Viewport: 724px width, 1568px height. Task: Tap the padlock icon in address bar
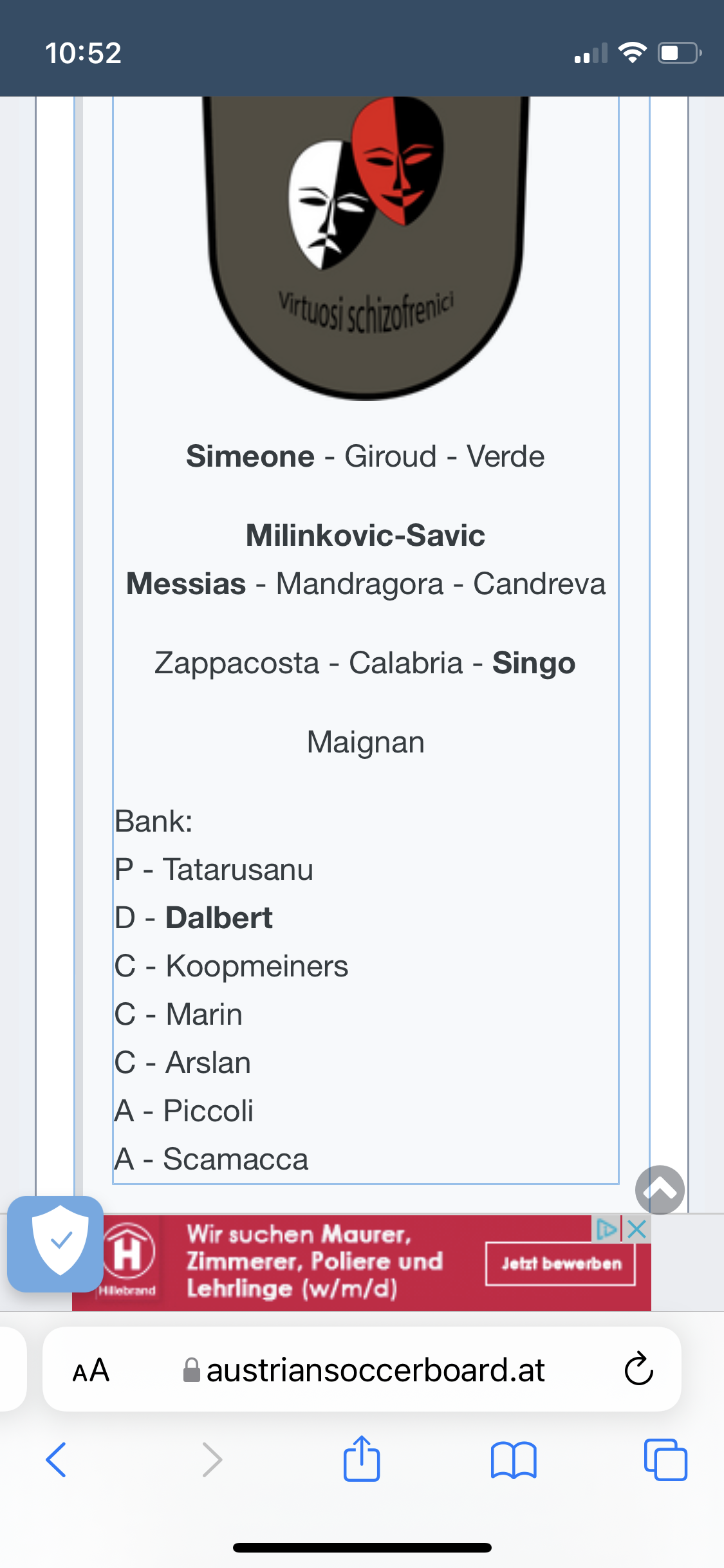191,1370
